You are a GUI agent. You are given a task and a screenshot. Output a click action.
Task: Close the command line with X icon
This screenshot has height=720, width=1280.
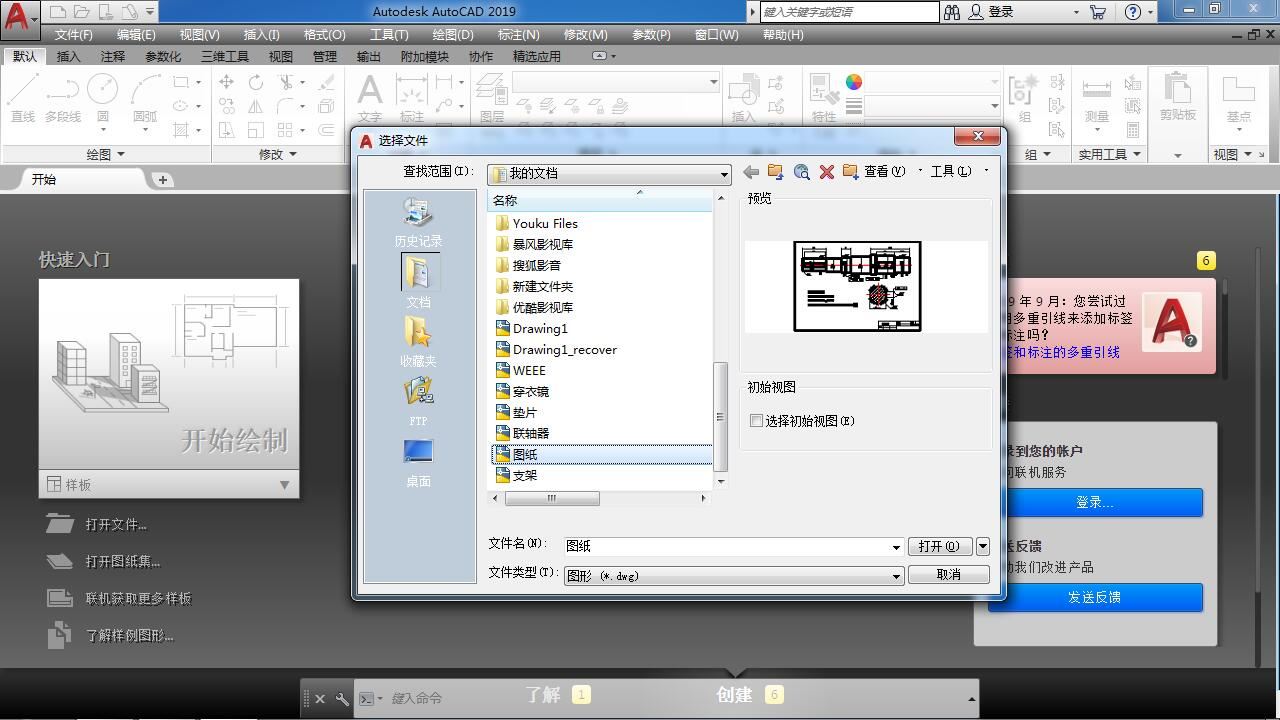coord(320,699)
